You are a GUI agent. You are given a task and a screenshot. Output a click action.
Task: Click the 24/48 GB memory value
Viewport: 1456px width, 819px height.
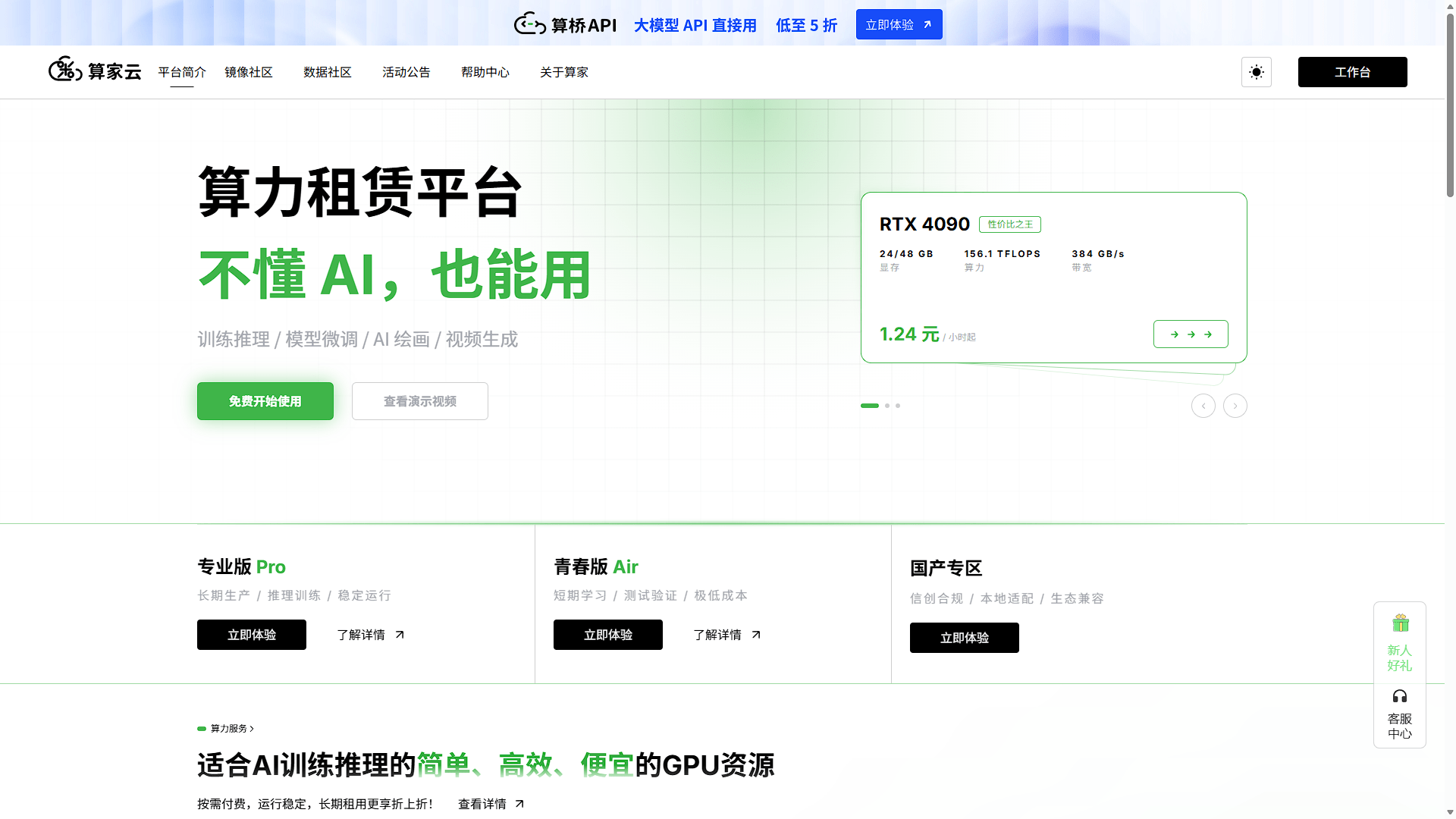point(906,254)
